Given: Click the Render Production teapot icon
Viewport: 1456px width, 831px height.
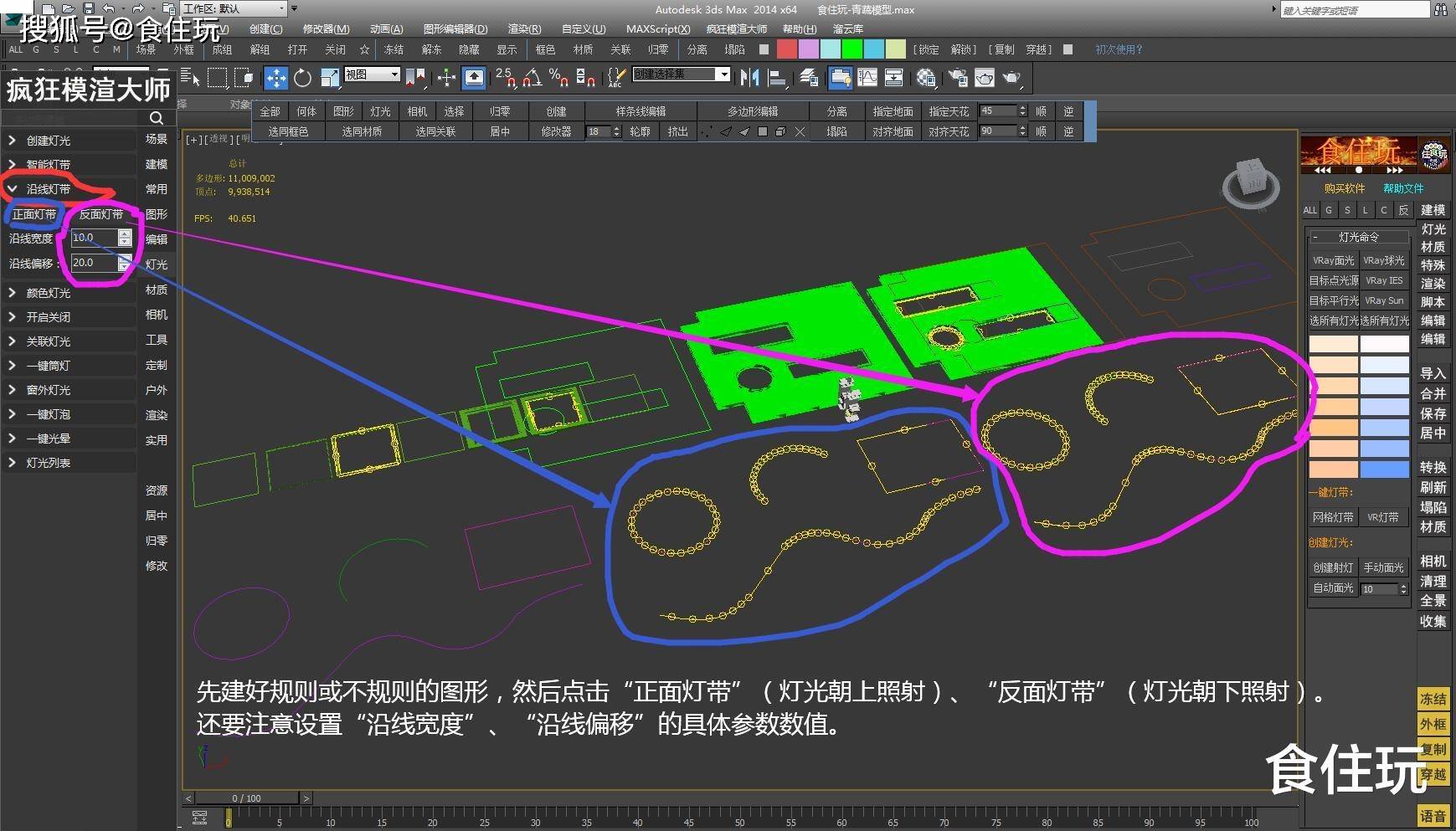Looking at the screenshot, I should pos(1012,78).
